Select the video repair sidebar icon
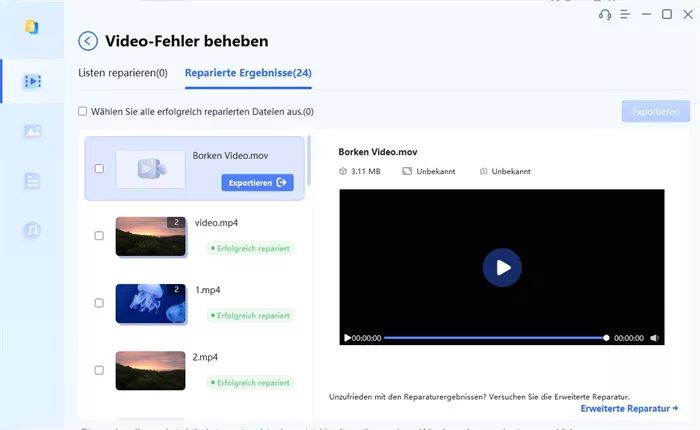This screenshot has height=430, width=700. click(33, 81)
